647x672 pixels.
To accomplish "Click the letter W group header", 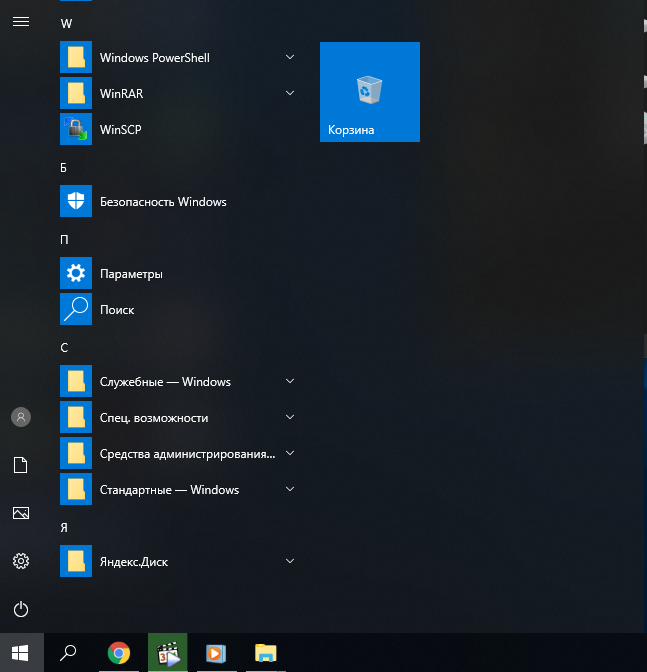I will [x=66, y=24].
